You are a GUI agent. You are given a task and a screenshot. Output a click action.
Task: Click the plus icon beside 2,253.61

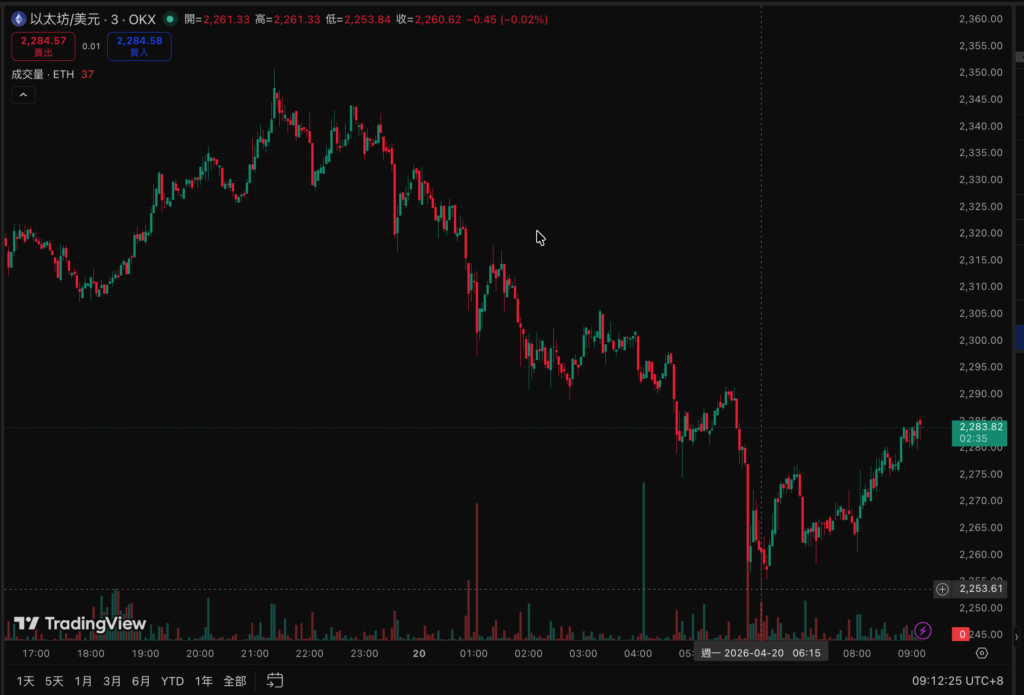942,589
